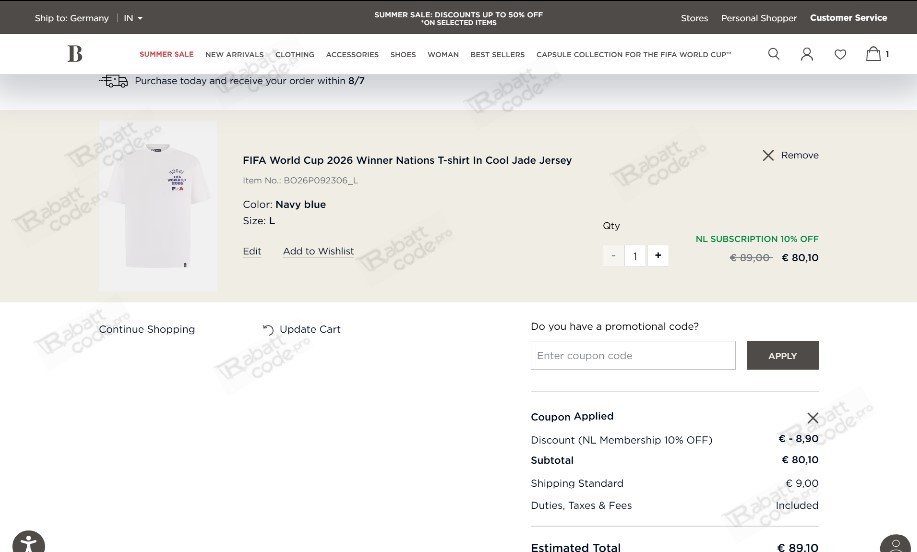The height and width of the screenshot is (552, 917).
Task: Increase quantity with the plus button
Action: (658, 256)
